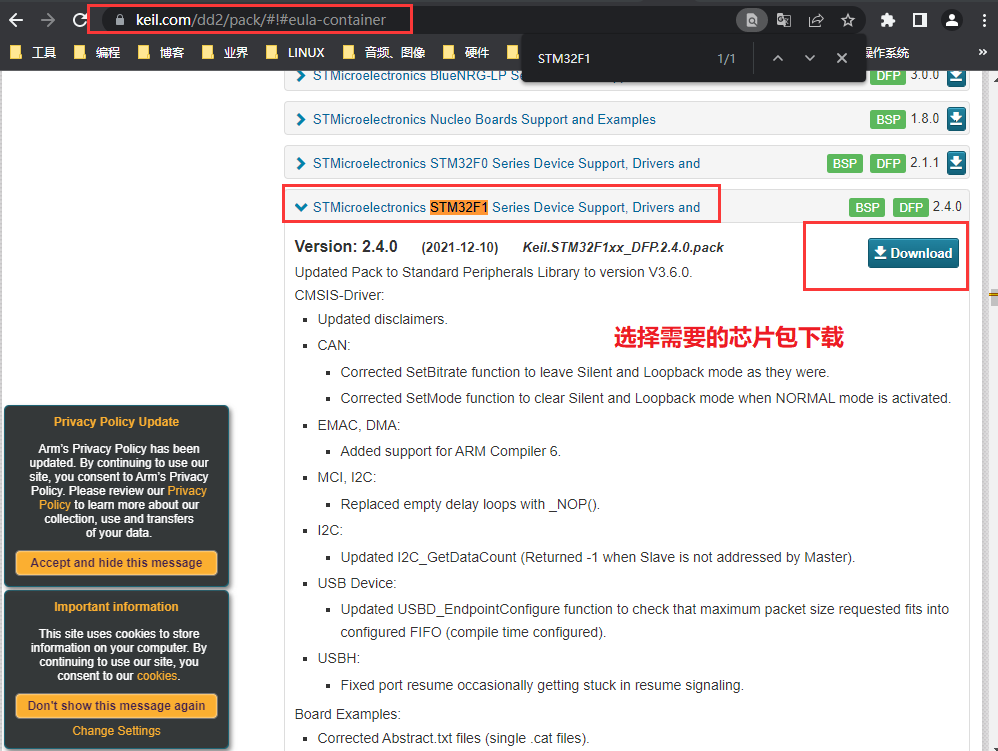Click the BSP badge on the Nucleo Boards row
This screenshot has height=751, width=998.
point(888,119)
